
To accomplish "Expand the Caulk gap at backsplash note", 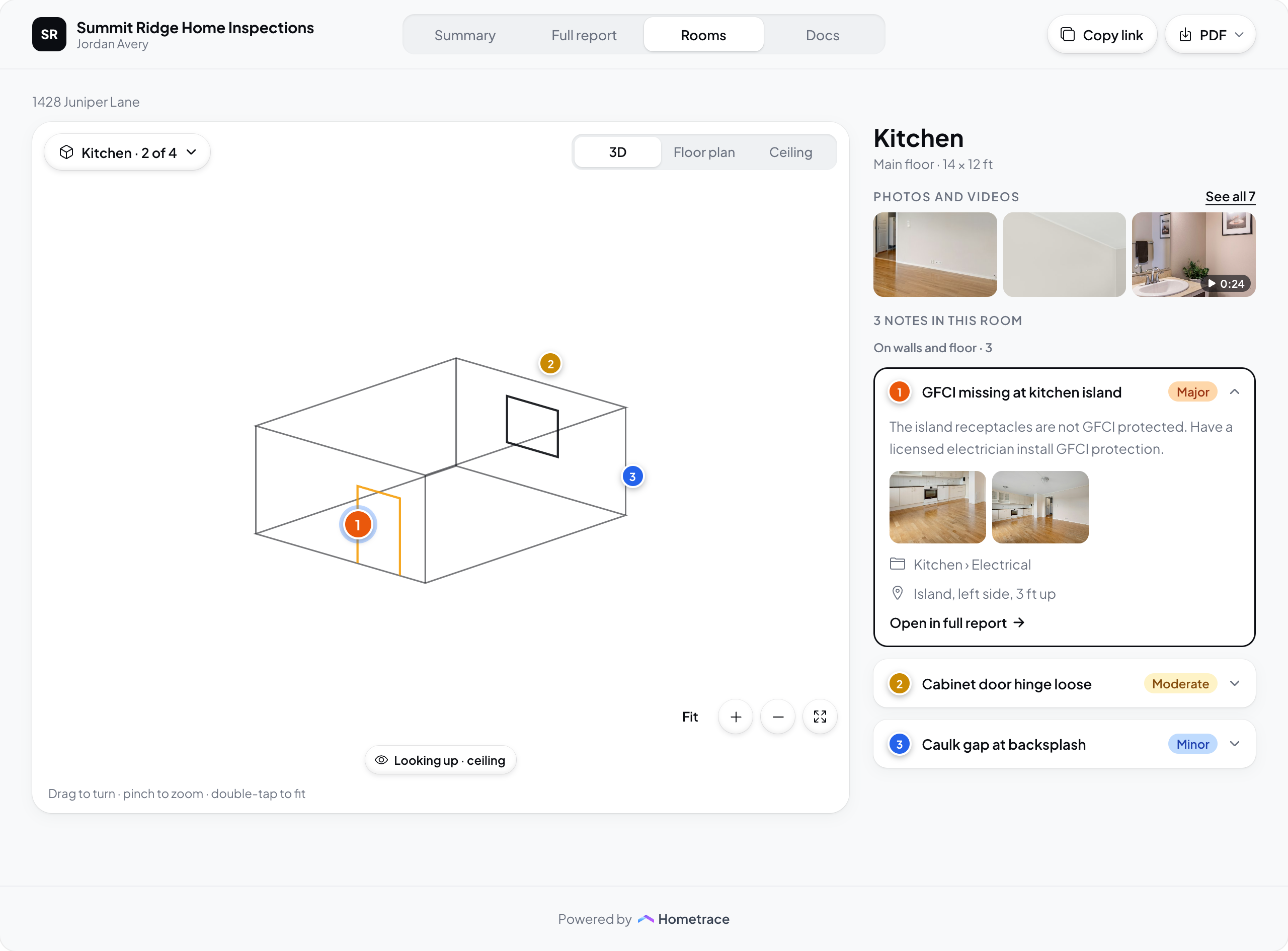I will coord(1234,744).
